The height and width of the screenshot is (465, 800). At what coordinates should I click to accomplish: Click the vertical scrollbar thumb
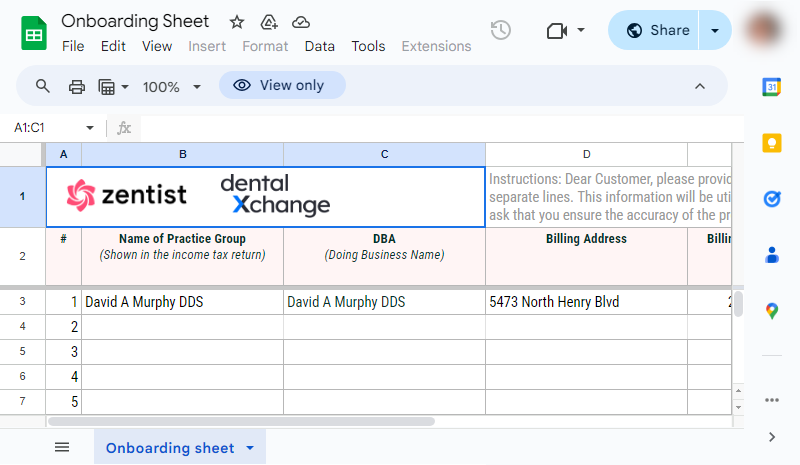[x=738, y=304]
